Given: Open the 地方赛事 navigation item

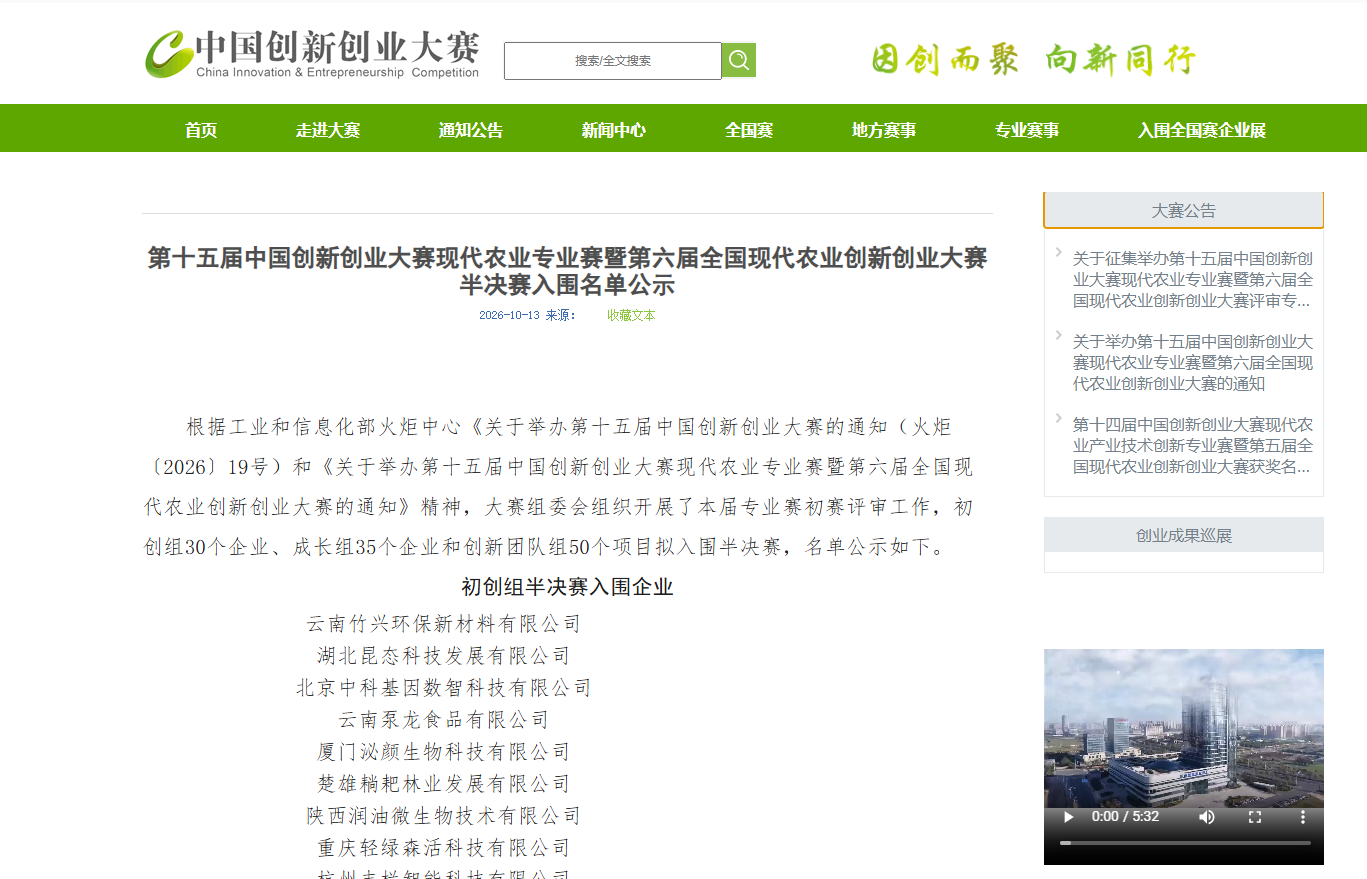Looking at the screenshot, I should click(x=884, y=130).
